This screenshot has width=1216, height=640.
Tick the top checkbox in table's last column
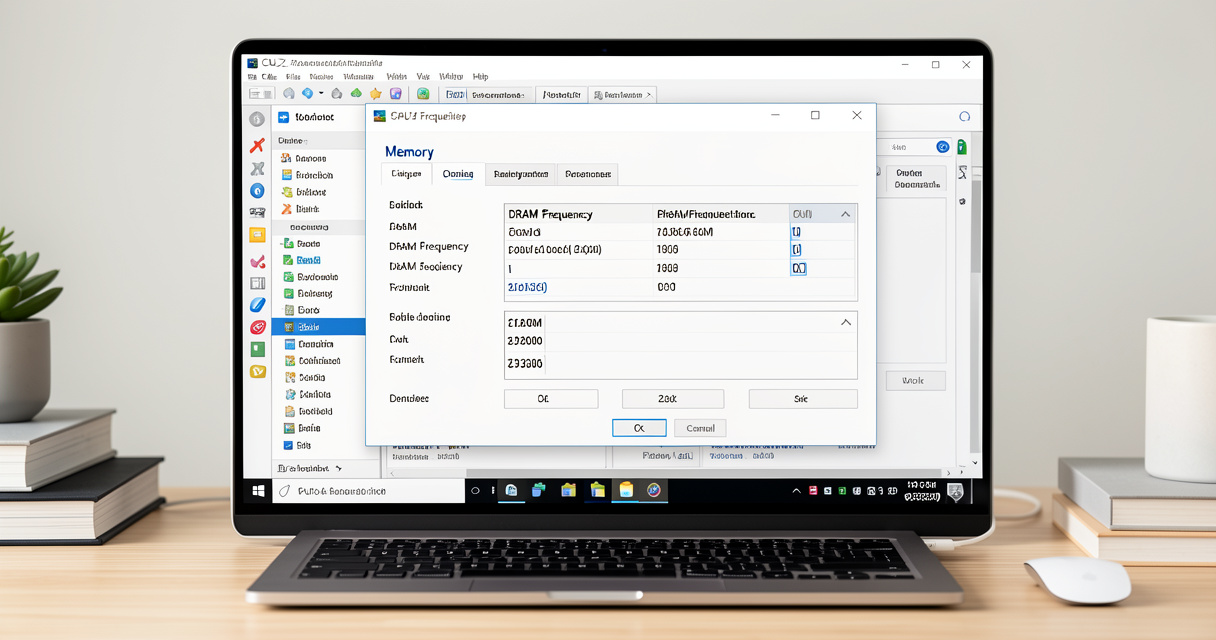point(797,232)
